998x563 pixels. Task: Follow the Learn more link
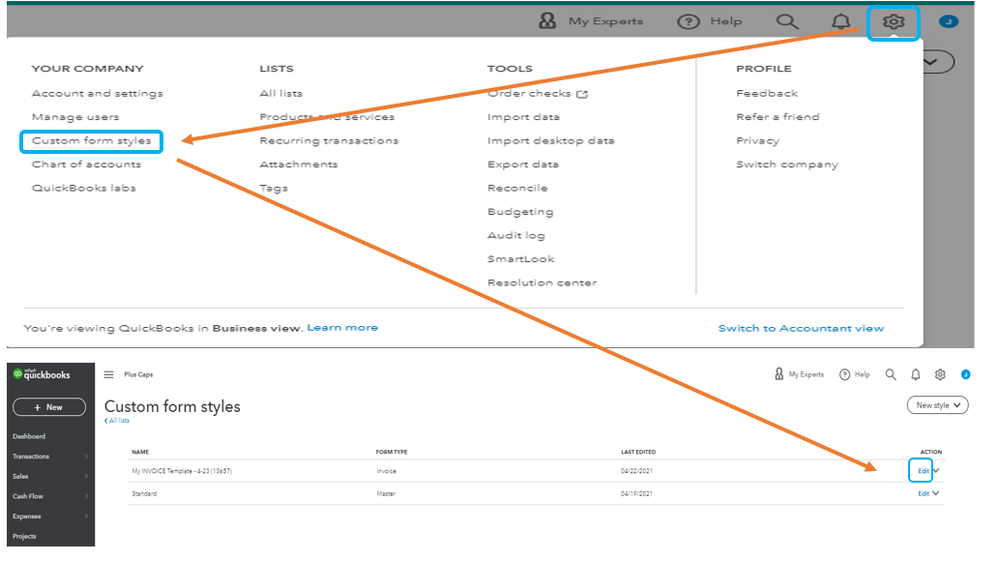click(x=342, y=328)
